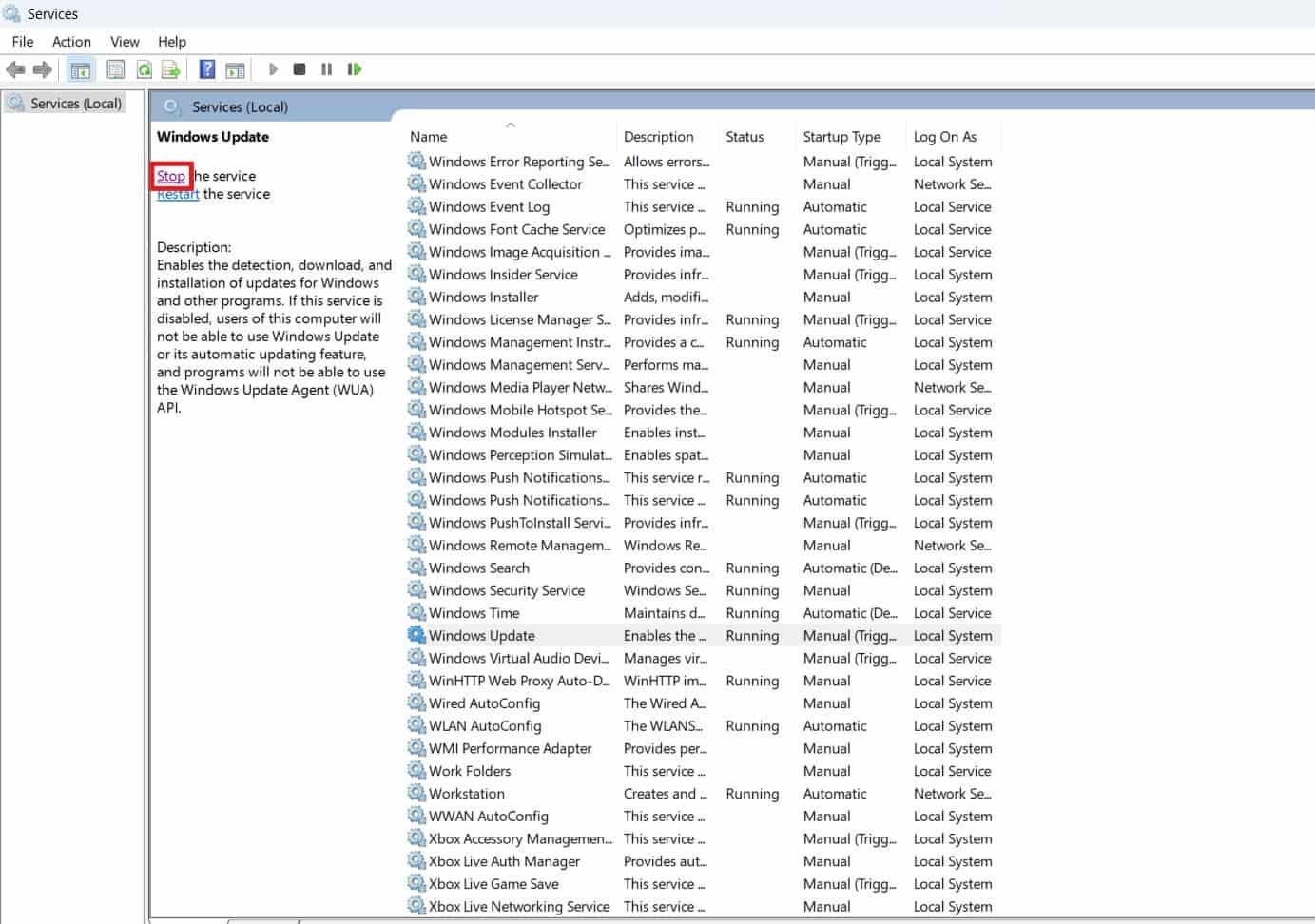Select the Xbox Accessory Management service
The image size is (1315, 924).
tap(704, 839)
